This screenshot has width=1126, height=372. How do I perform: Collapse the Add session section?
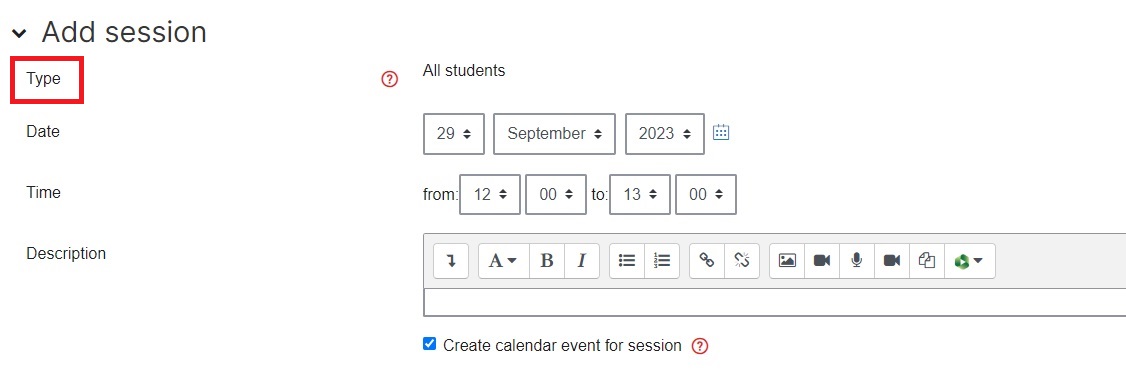[x=19, y=34]
